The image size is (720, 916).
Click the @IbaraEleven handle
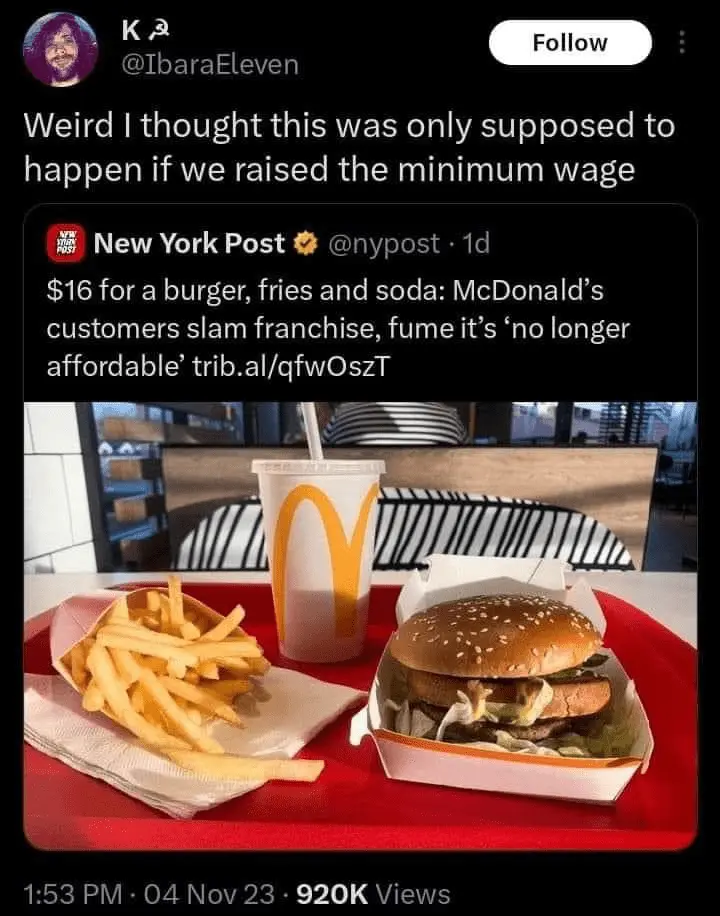point(210,65)
